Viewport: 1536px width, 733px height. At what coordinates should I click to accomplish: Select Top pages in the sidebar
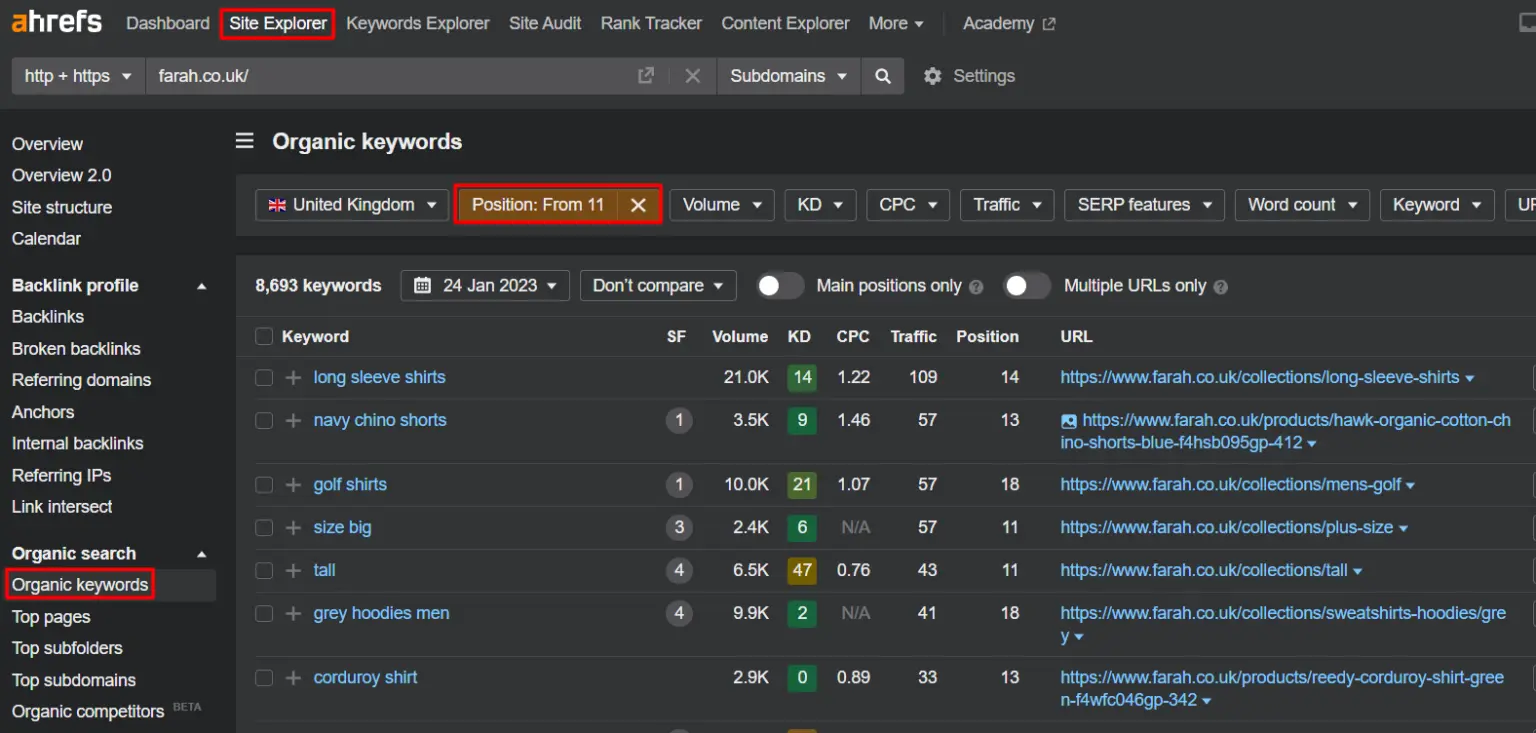[x=51, y=617]
